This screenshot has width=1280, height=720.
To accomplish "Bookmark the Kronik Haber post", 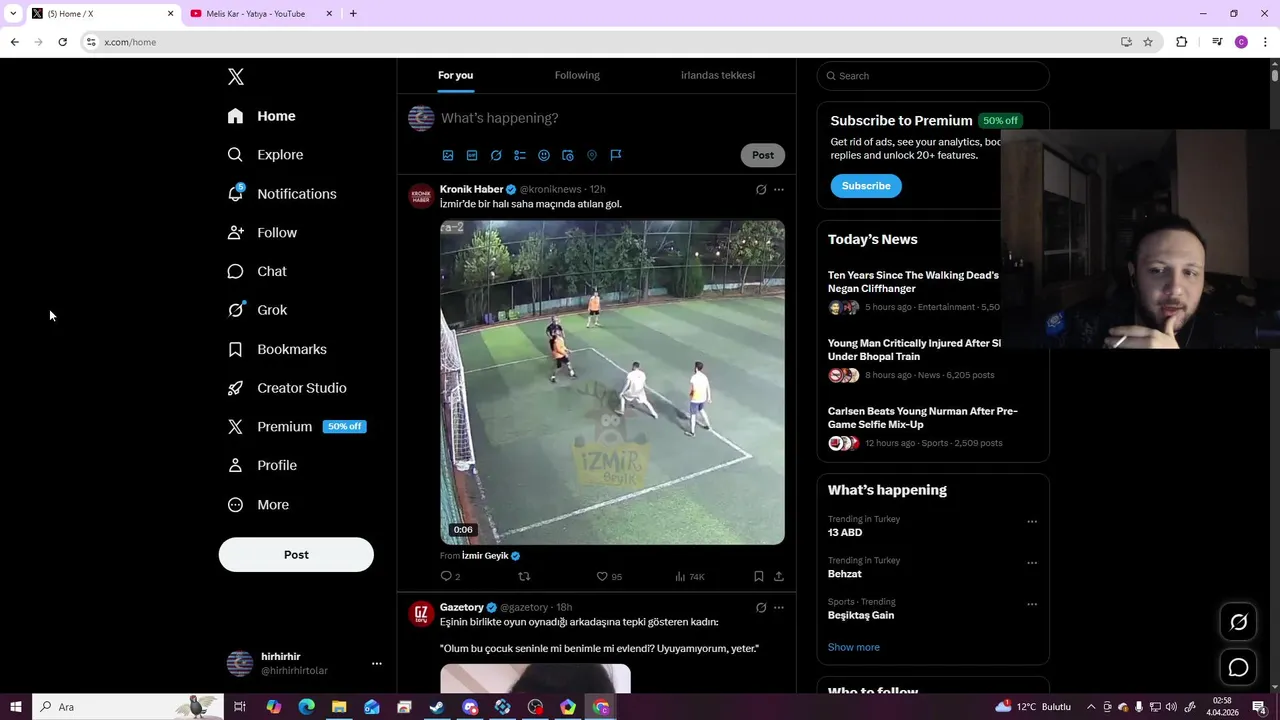I will point(759,576).
